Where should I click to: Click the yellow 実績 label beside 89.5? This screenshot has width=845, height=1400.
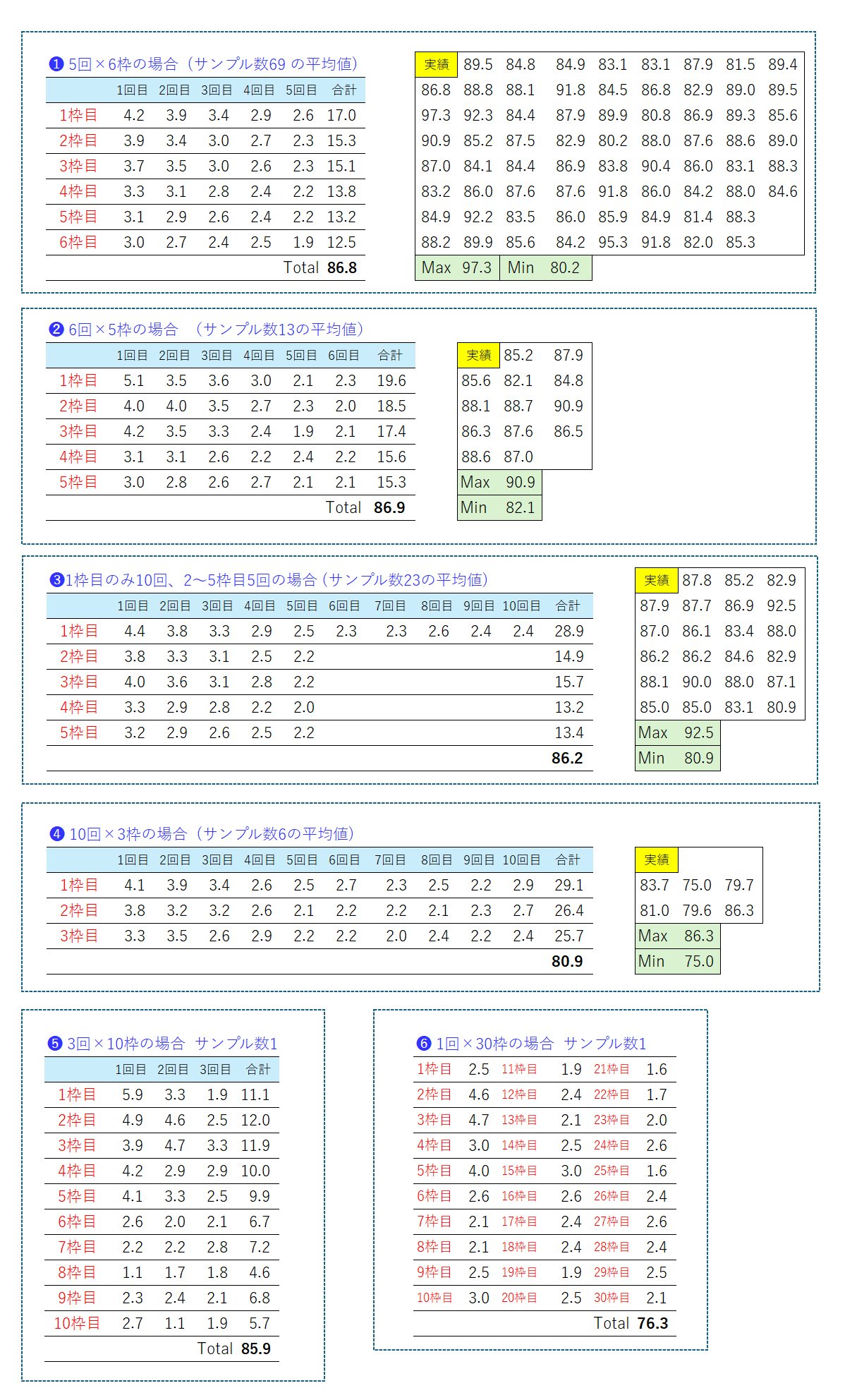(436, 65)
